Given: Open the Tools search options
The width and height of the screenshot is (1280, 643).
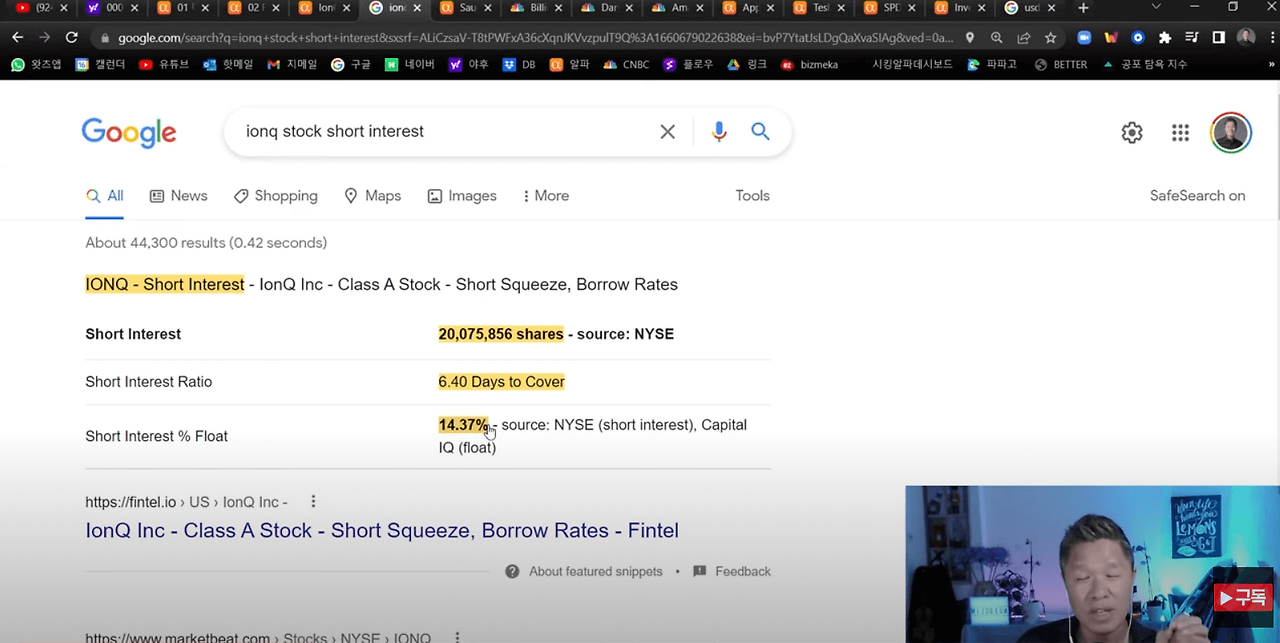Looking at the screenshot, I should click(752, 196).
